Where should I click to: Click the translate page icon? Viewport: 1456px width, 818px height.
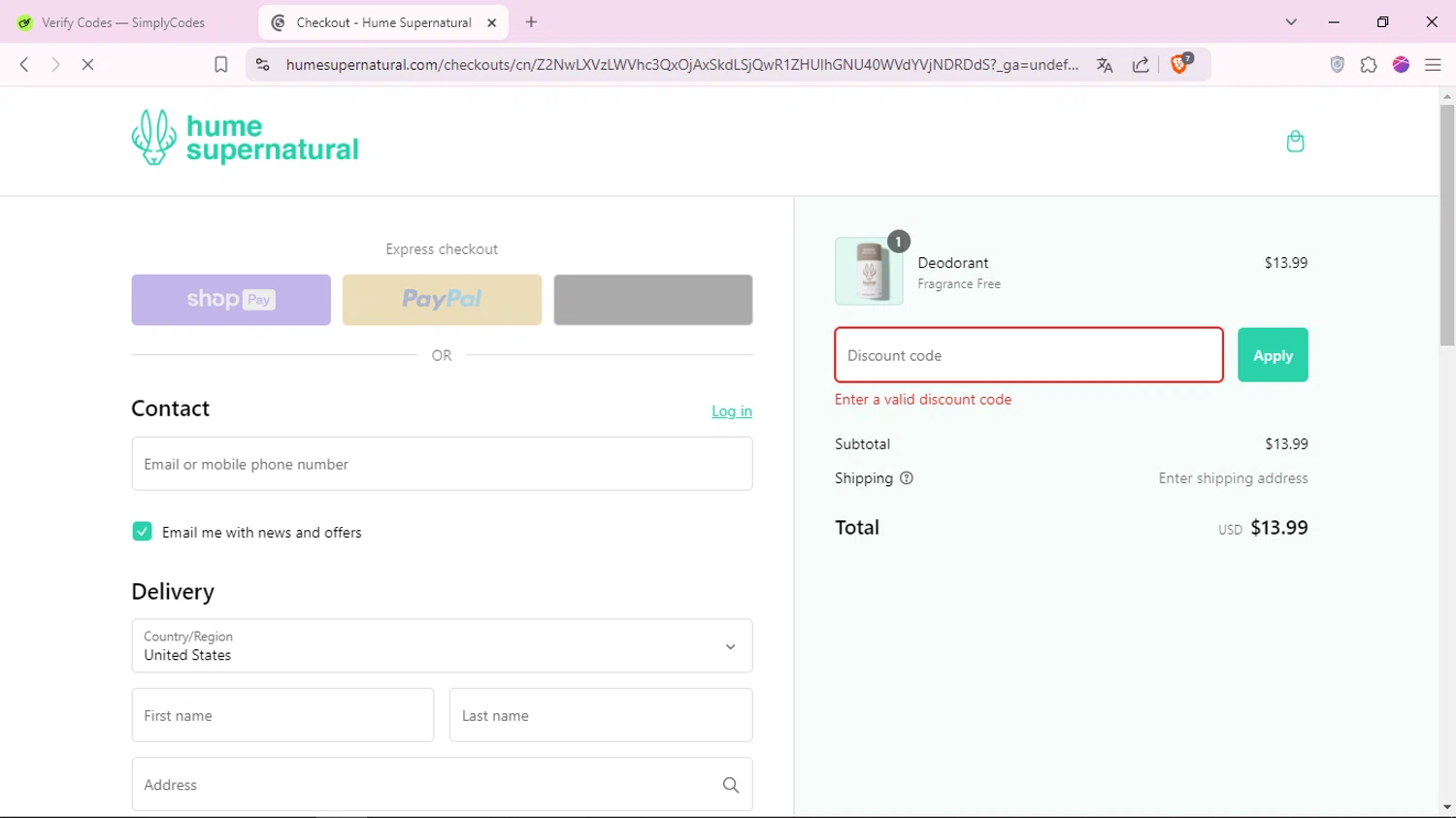pos(1105,65)
